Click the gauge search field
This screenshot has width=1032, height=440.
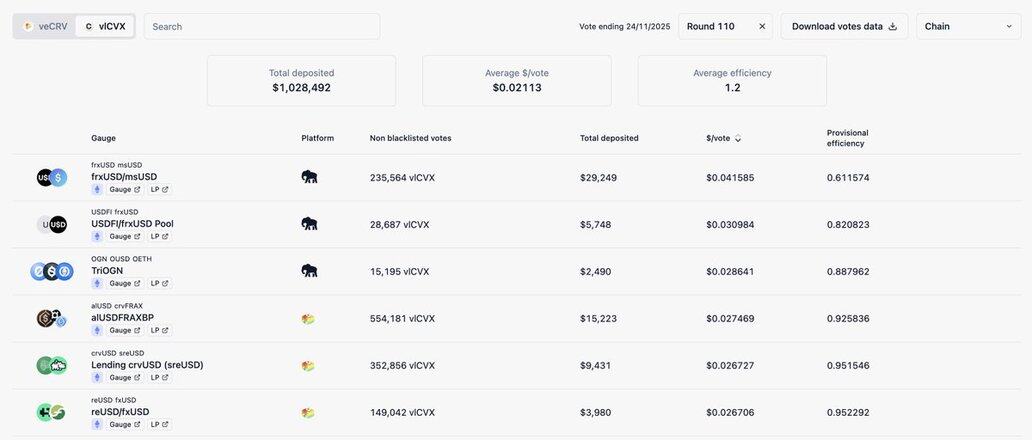tap(262, 26)
